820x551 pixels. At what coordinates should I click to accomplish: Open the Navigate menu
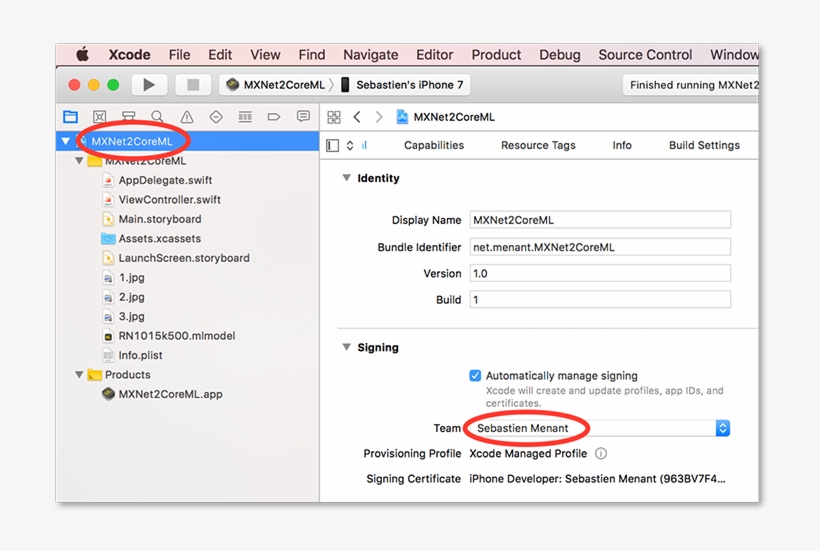click(370, 55)
